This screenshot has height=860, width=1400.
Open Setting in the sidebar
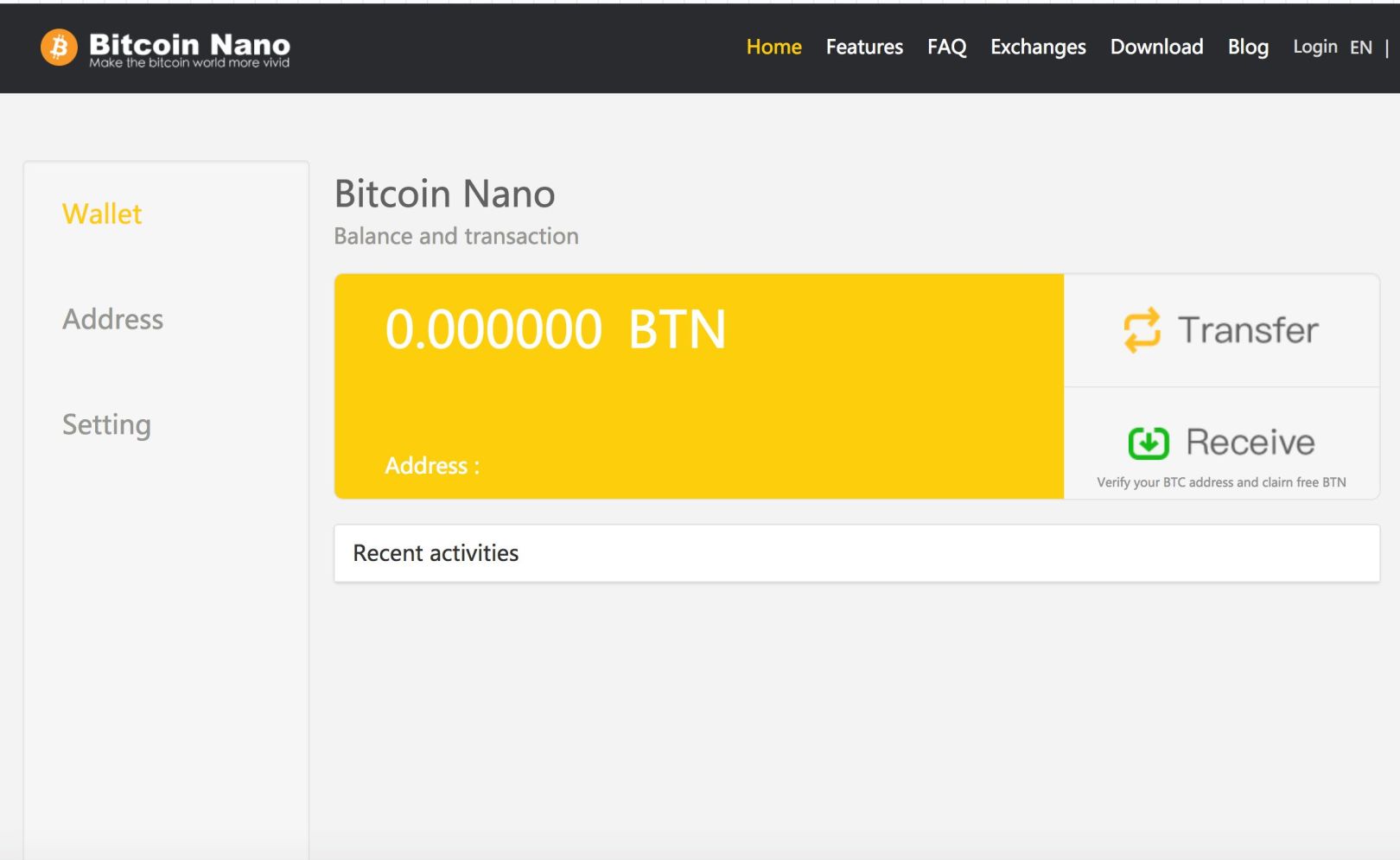click(x=106, y=425)
